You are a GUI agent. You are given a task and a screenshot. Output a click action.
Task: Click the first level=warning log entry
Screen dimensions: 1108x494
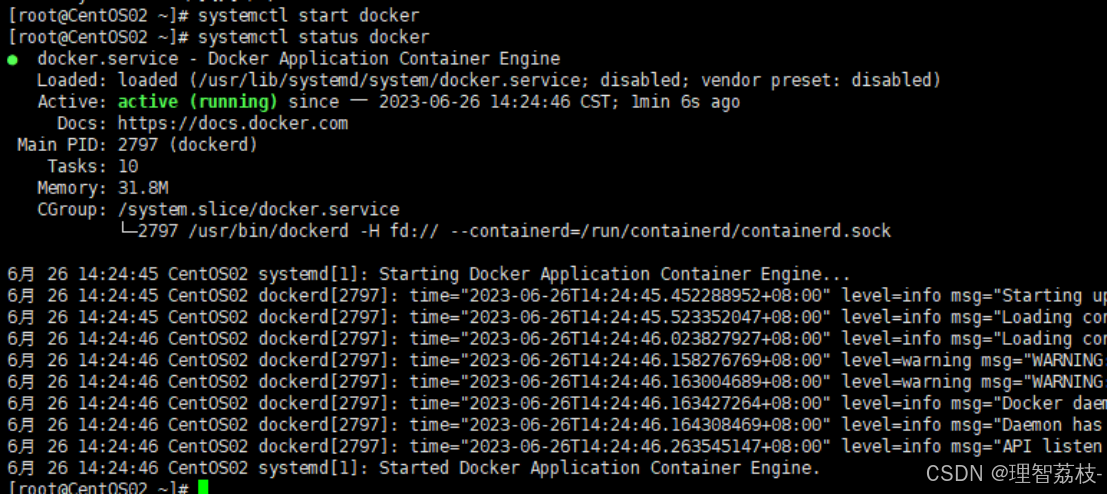click(x=902, y=360)
